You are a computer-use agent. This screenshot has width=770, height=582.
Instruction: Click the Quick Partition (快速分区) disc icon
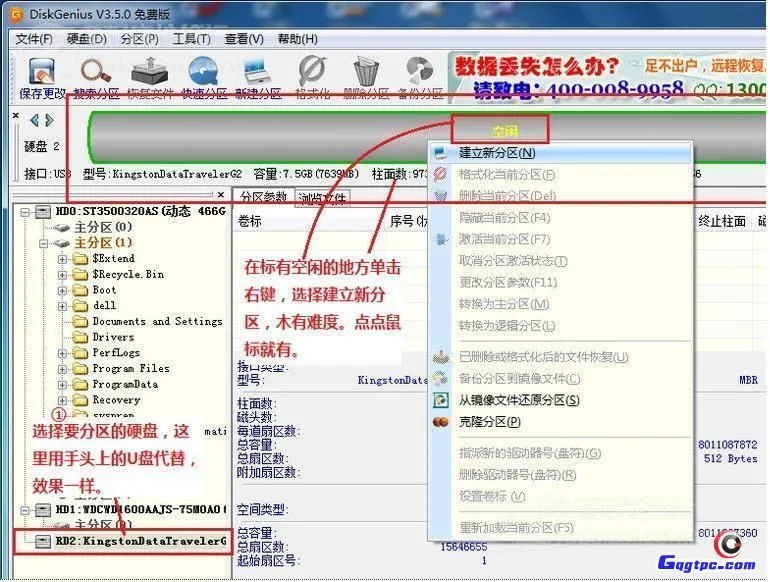pyautogui.click(x=203, y=72)
